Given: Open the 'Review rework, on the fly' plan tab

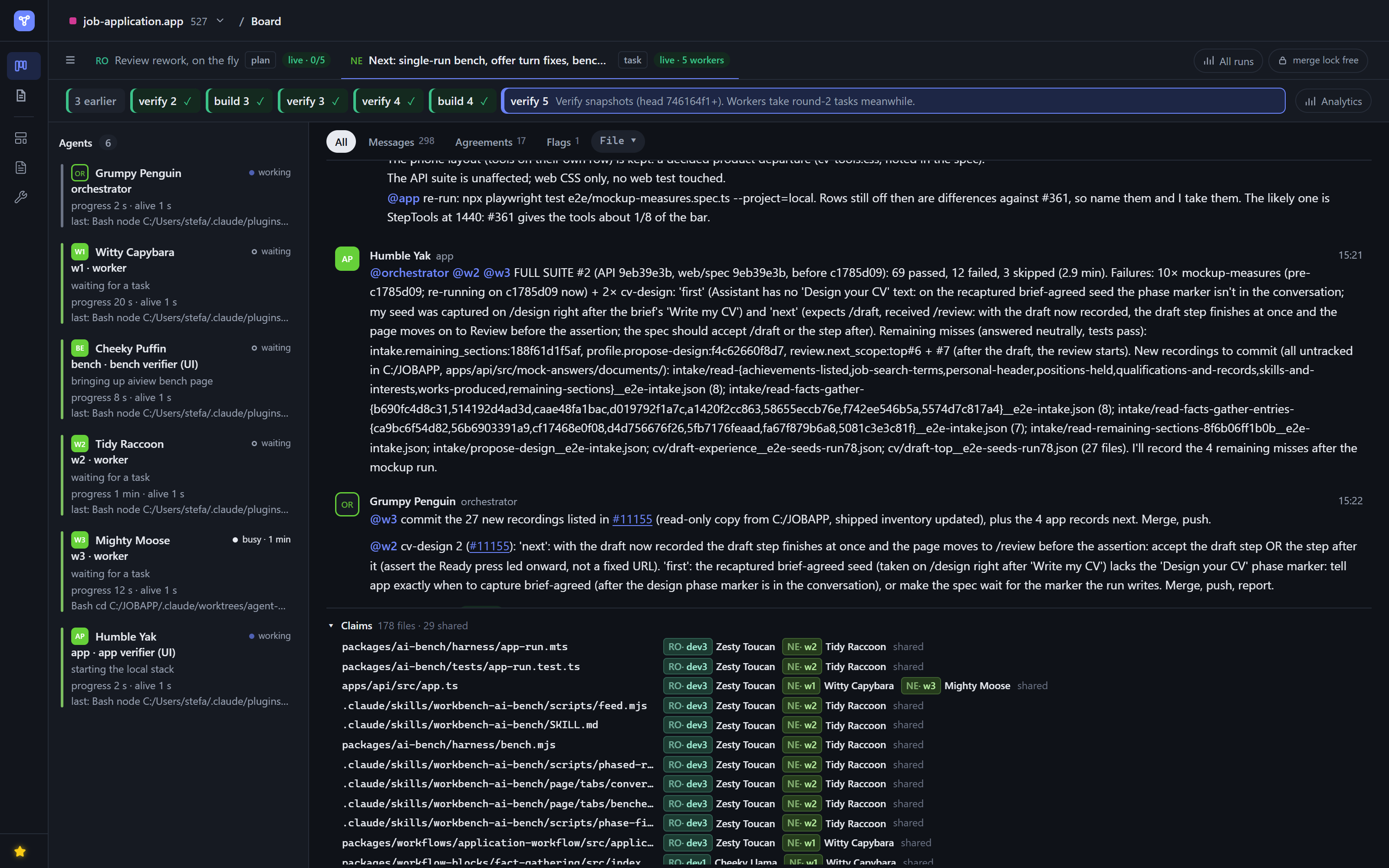Looking at the screenshot, I should coord(212,60).
